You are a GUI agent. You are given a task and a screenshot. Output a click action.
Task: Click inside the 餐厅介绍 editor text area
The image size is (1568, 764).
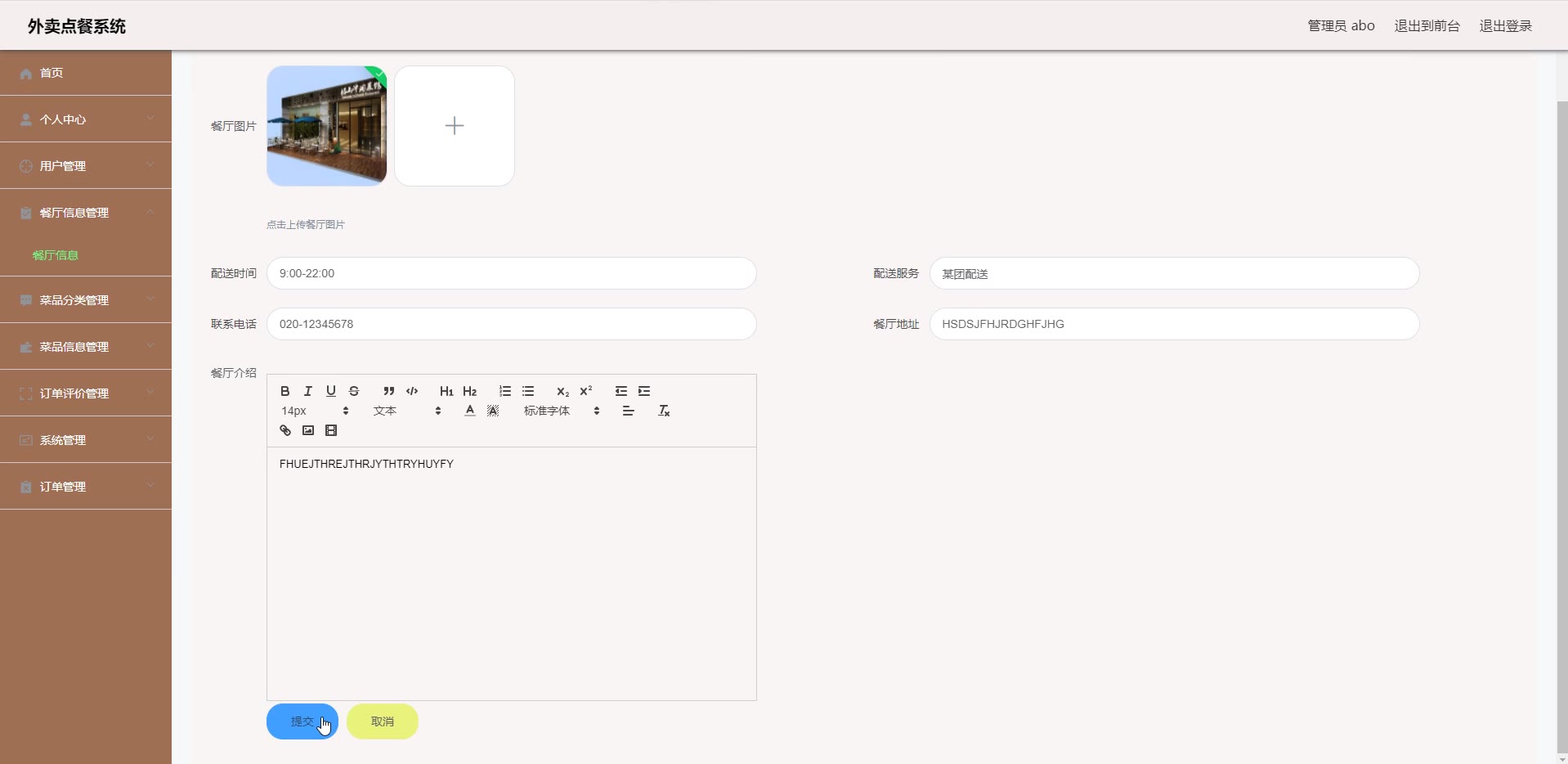(x=512, y=573)
